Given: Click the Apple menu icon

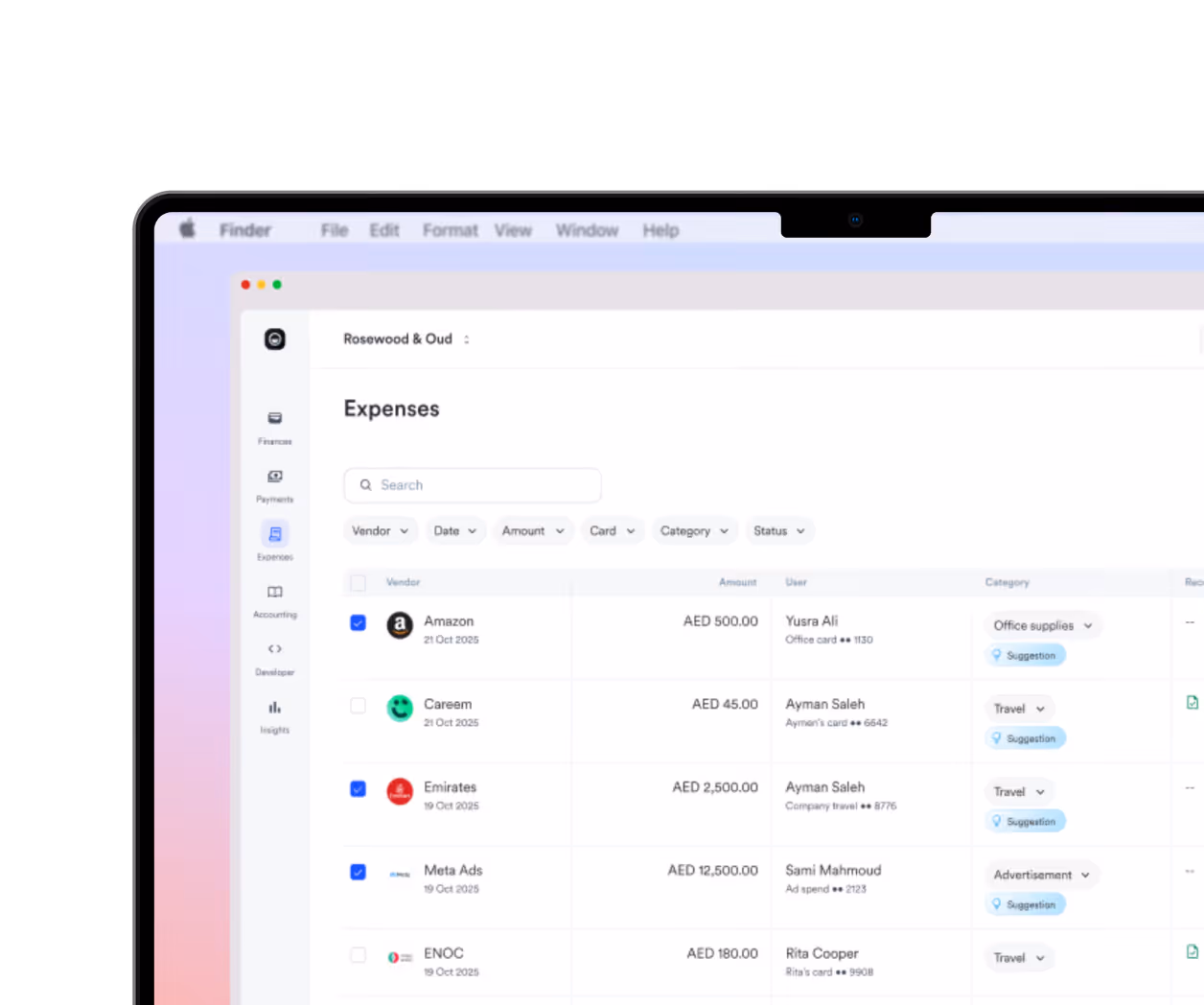Looking at the screenshot, I should coord(188,229).
